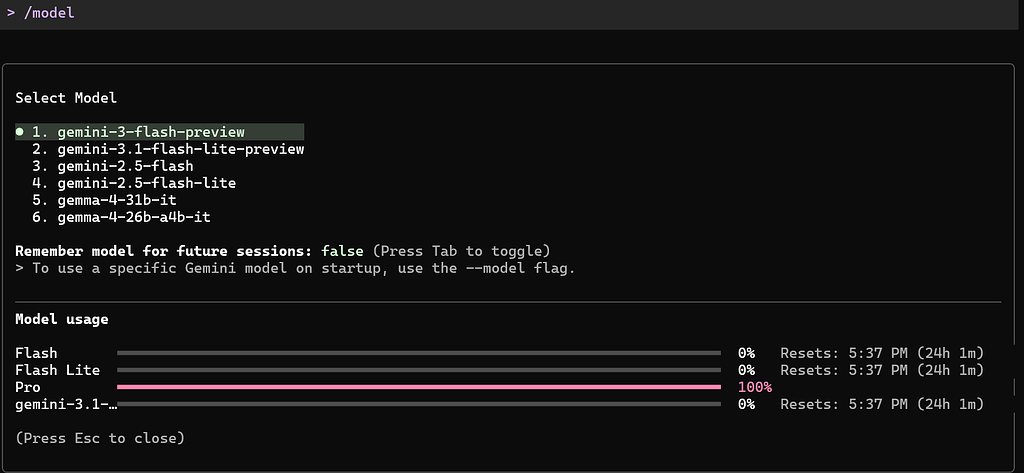Click the 'Remember model for future sessions:' label

coord(165,251)
